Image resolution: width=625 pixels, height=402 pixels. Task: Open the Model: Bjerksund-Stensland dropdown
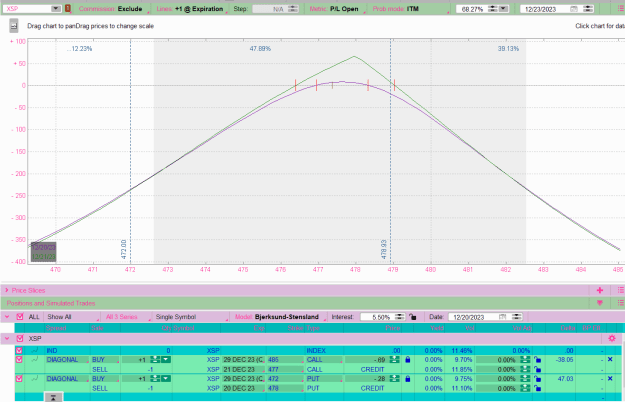pyautogui.click(x=279, y=317)
